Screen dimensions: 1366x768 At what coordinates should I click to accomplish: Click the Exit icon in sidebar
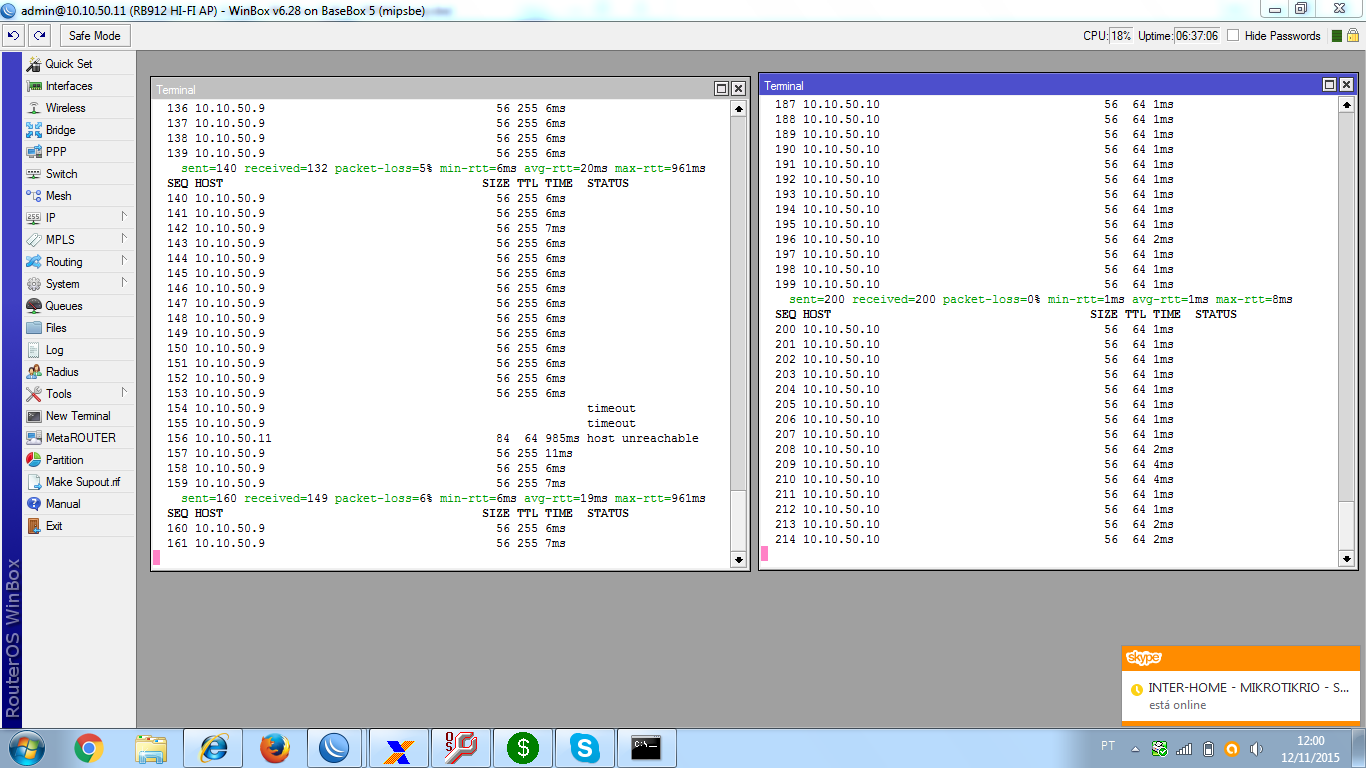point(34,526)
